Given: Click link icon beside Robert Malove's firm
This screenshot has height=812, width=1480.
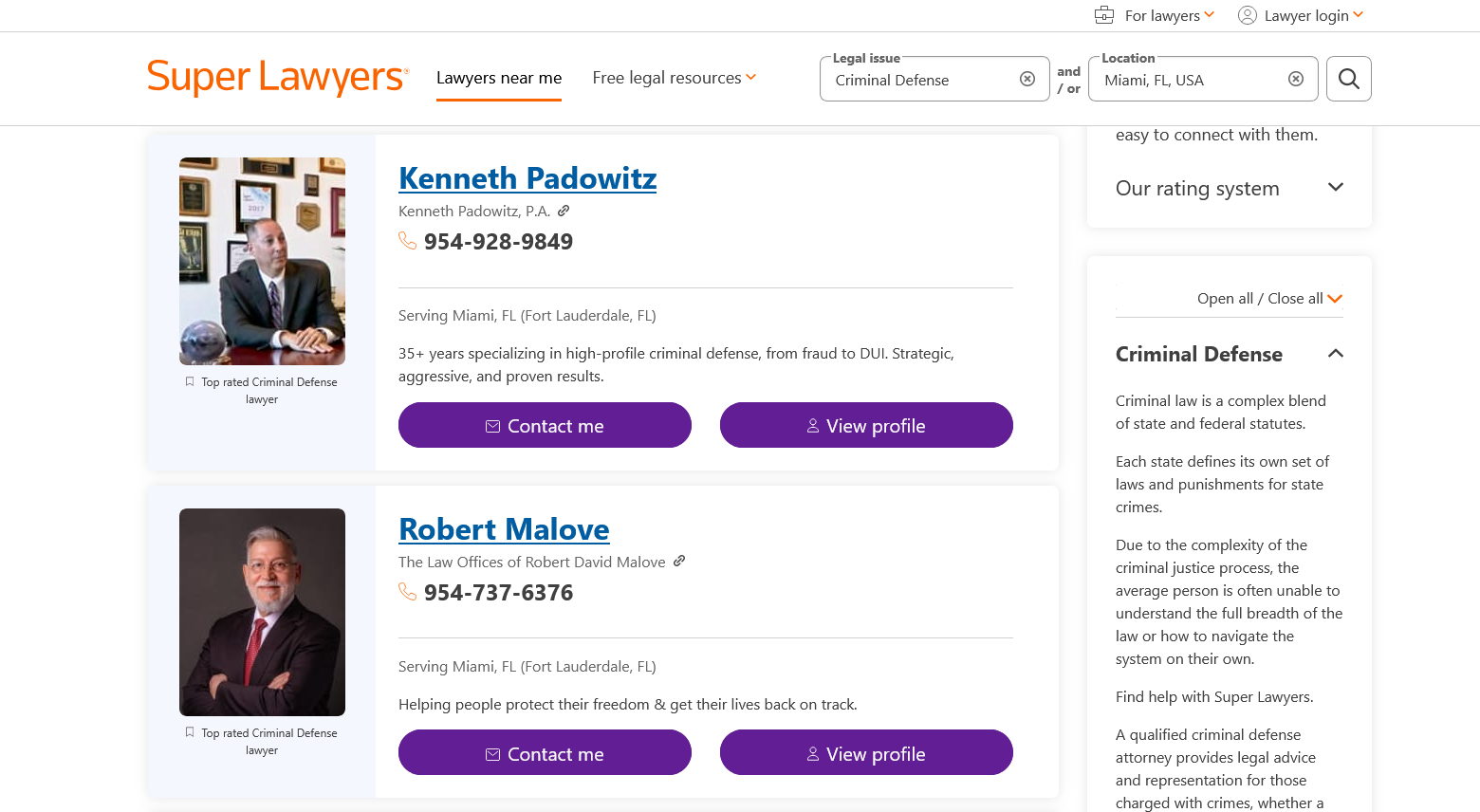Looking at the screenshot, I should pos(679,562).
